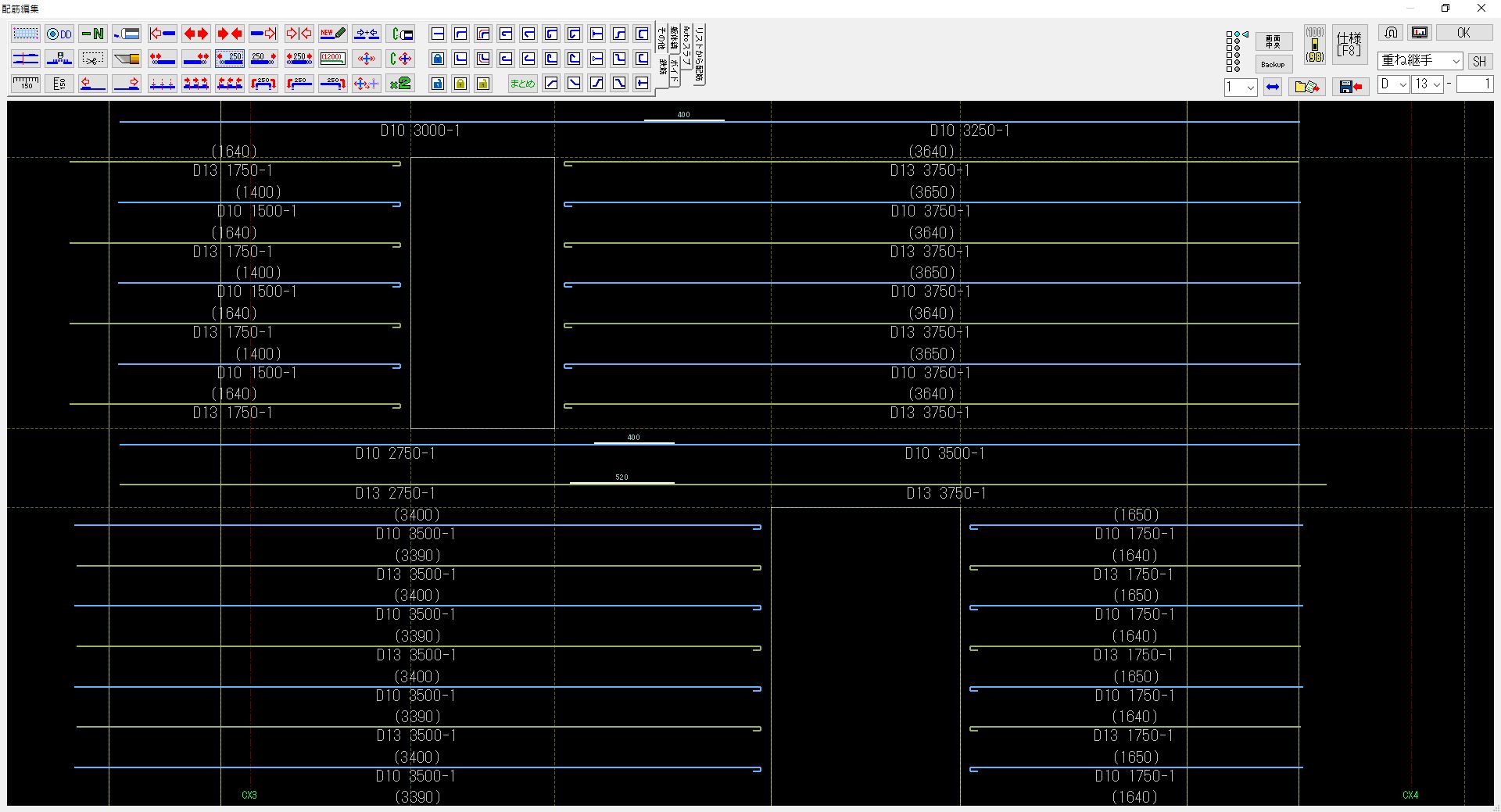Click the monitor chart display icon
This screenshot has height=812, width=1501.
click(x=1420, y=33)
